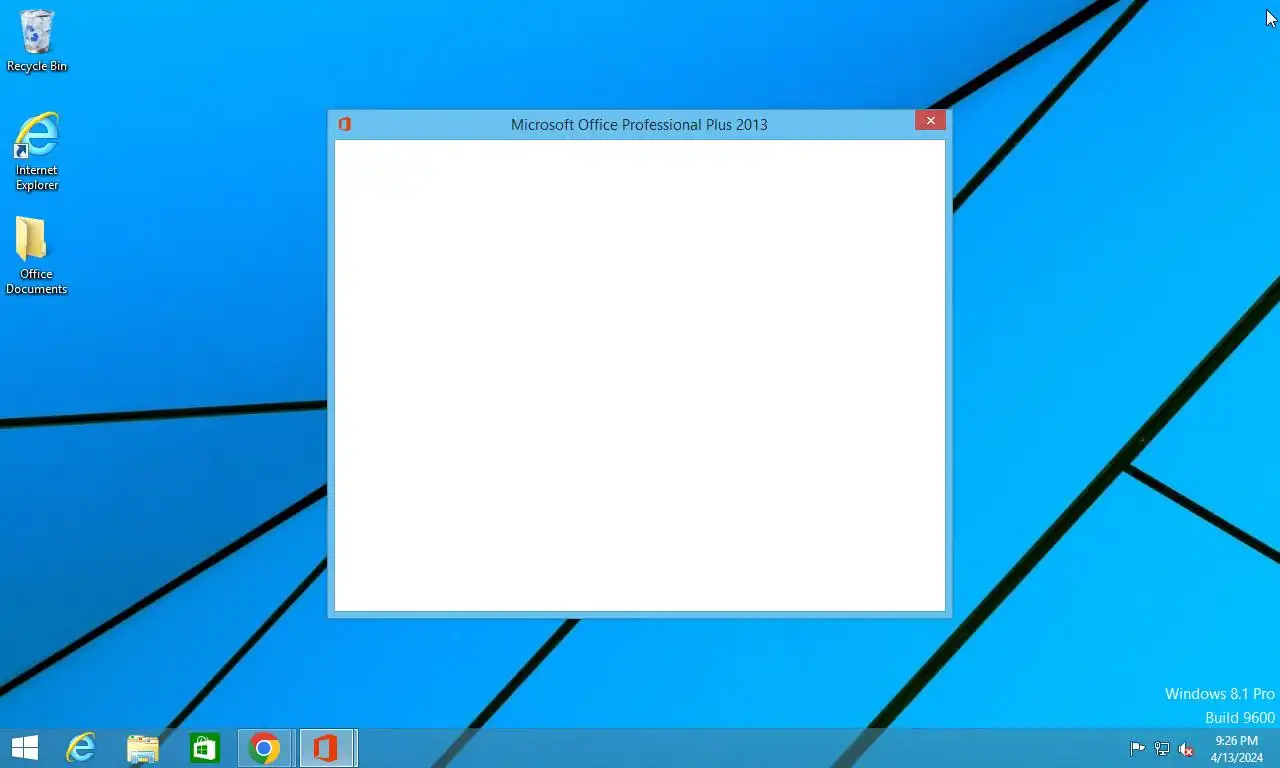1280x768 pixels.
Task: Select the Office Documents folder icon
Action: click(x=37, y=255)
